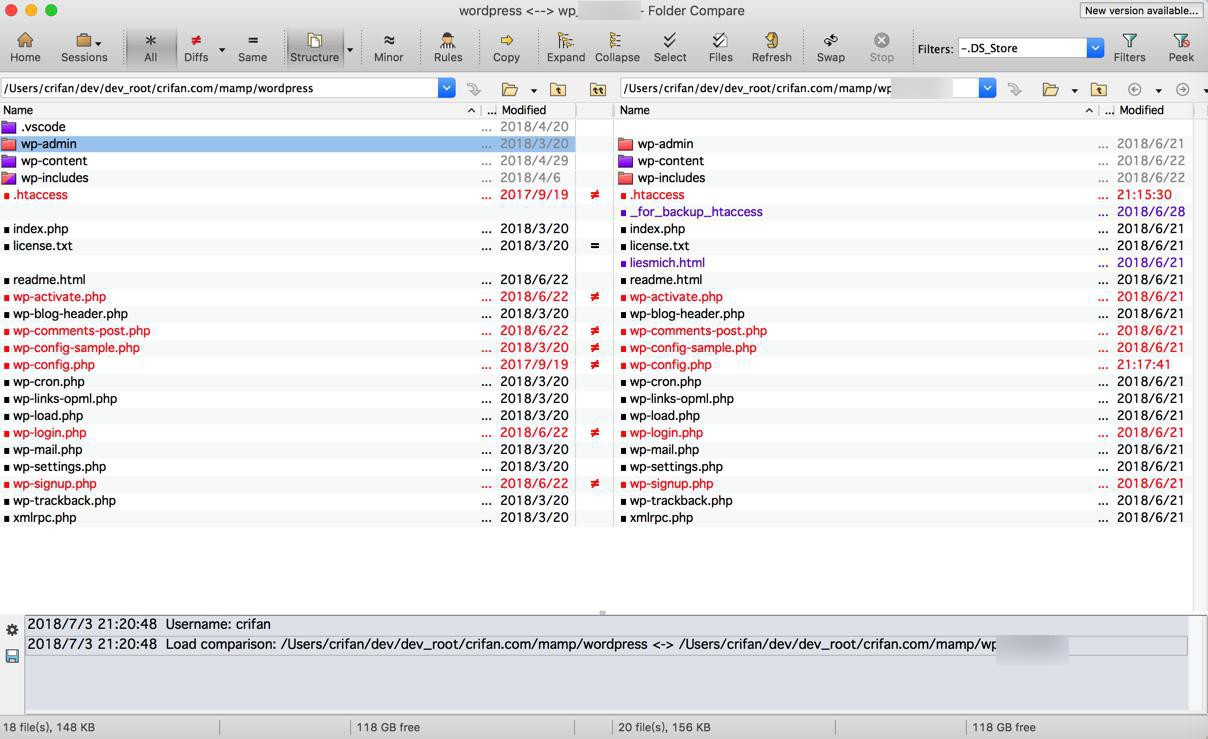This screenshot has height=739, width=1208.
Task: Toggle Minor differences display
Action: point(388,47)
